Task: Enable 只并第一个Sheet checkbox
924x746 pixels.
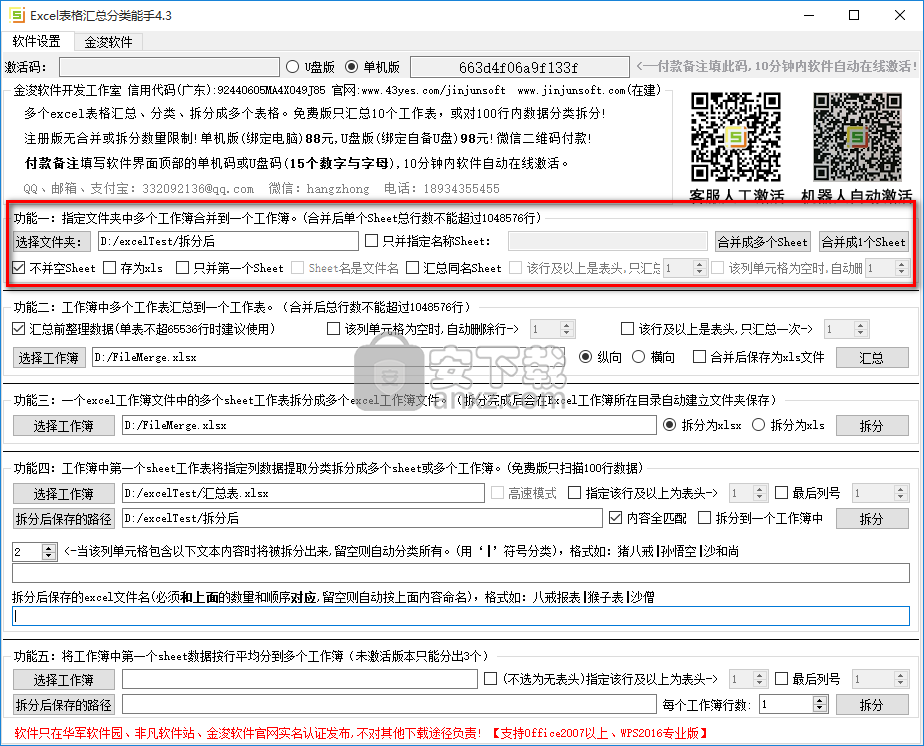Action: pyautogui.click(x=230, y=268)
